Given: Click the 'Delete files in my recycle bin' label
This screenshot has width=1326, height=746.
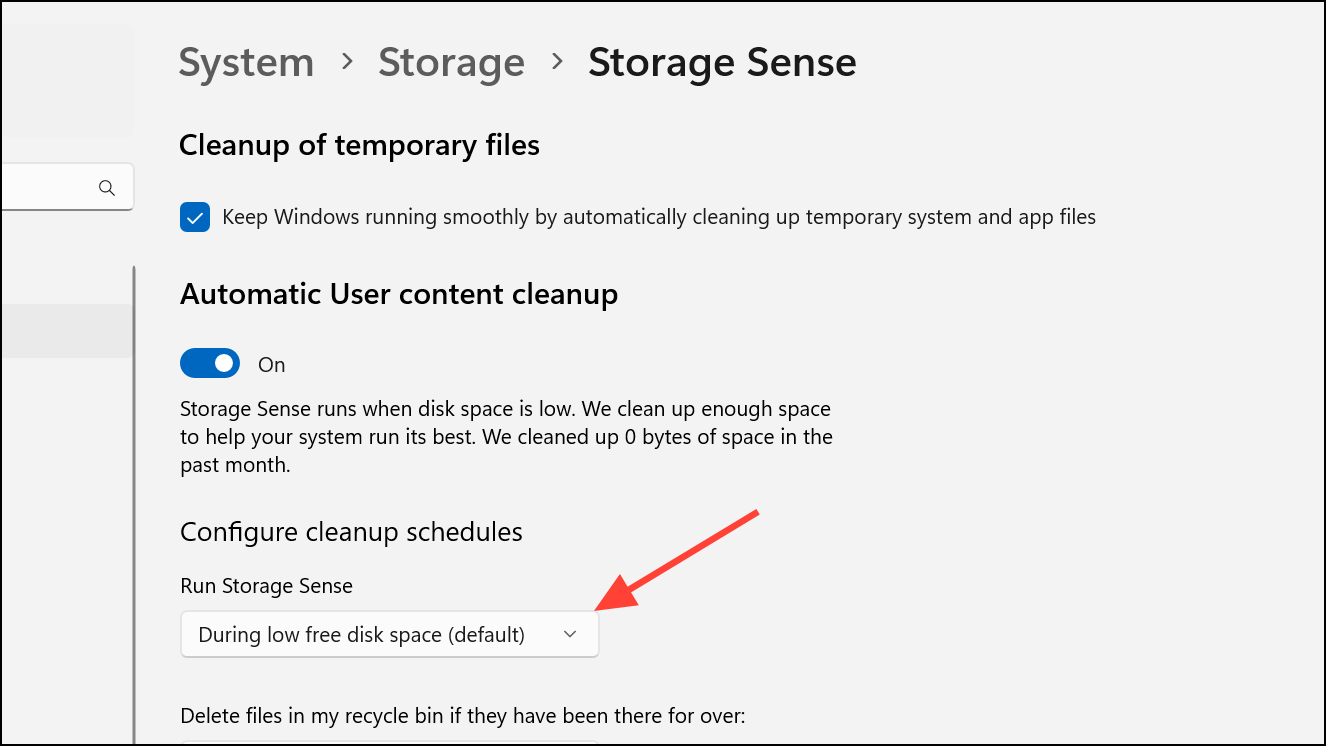Looking at the screenshot, I should [x=463, y=715].
